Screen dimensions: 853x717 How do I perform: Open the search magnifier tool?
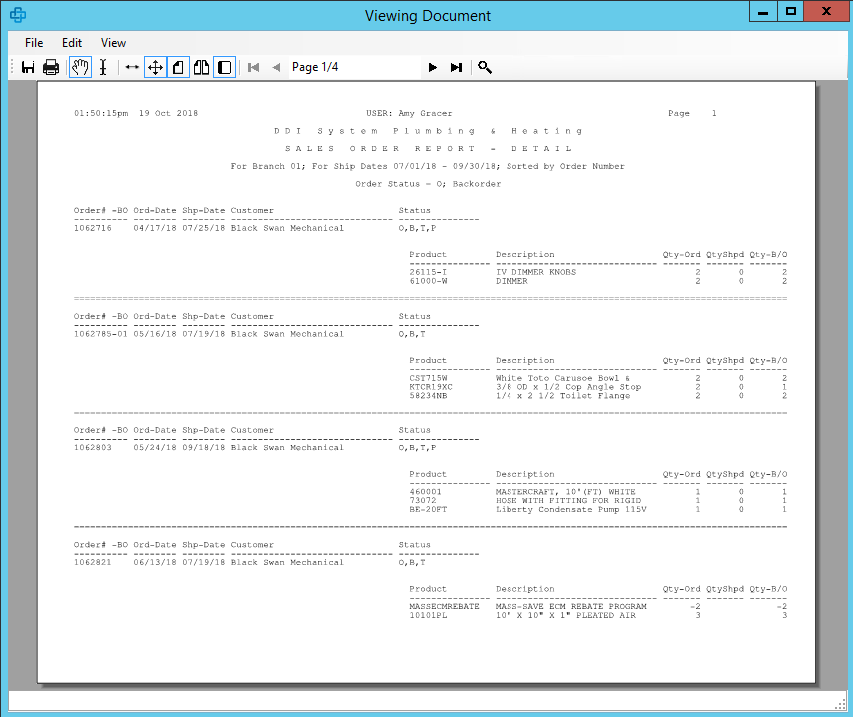[x=485, y=67]
